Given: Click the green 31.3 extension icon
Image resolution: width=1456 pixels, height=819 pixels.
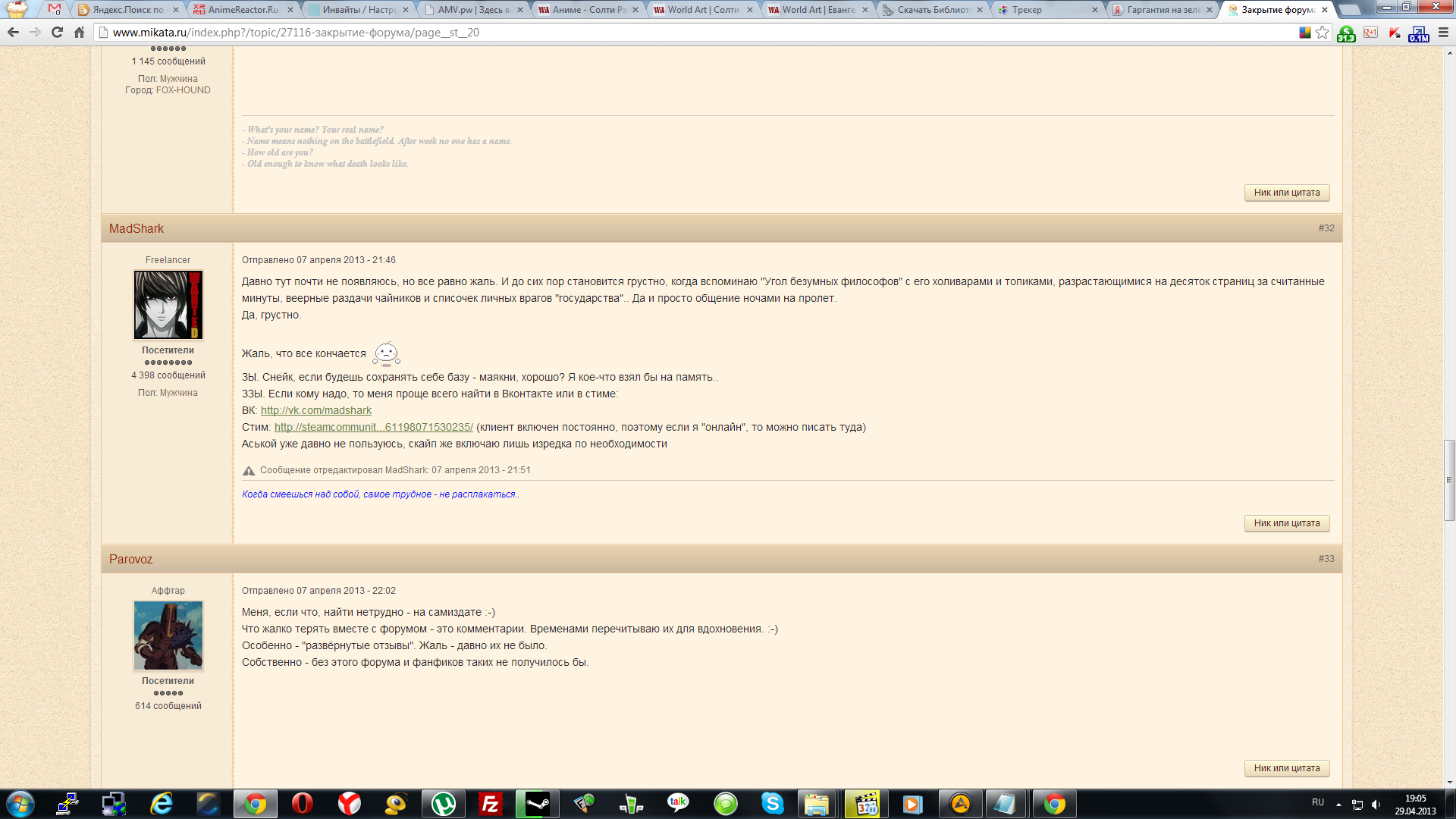Looking at the screenshot, I should [1346, 33].
